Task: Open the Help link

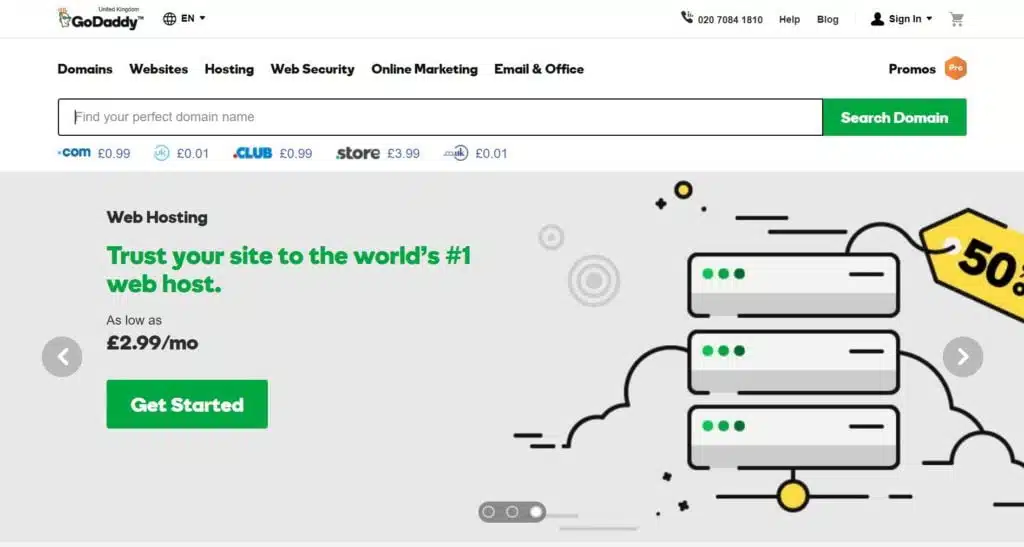Action: pyautogui.click(x=790, y=20)
